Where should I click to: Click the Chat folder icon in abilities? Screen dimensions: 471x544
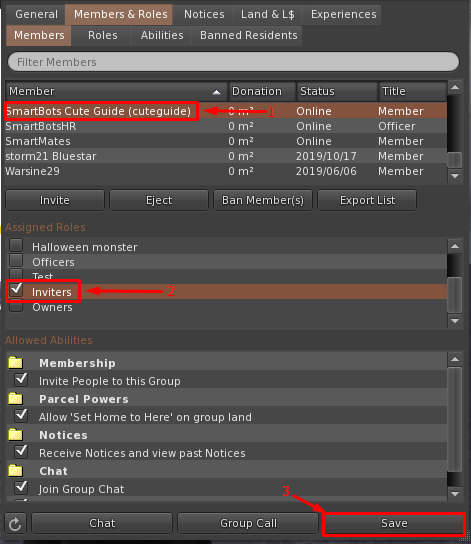click(16, 471)
